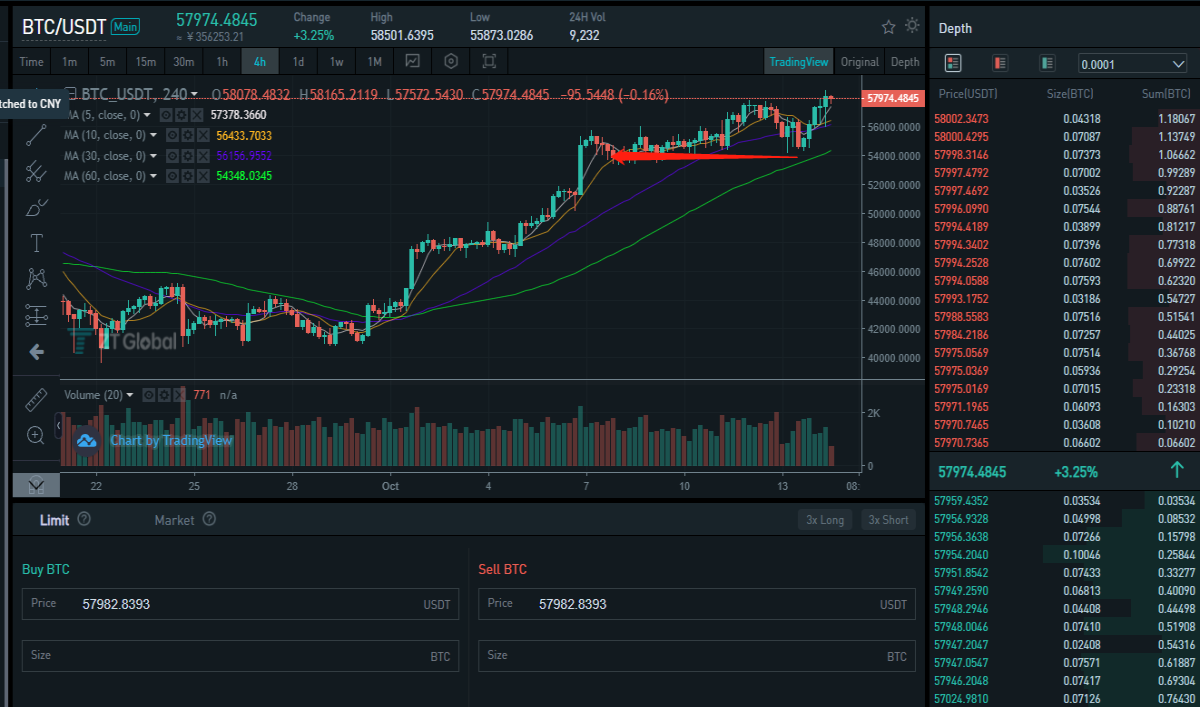This screenshot has height=707, width=1200.
Task: Select the trend line drawing tool
Action: (37, 136)
